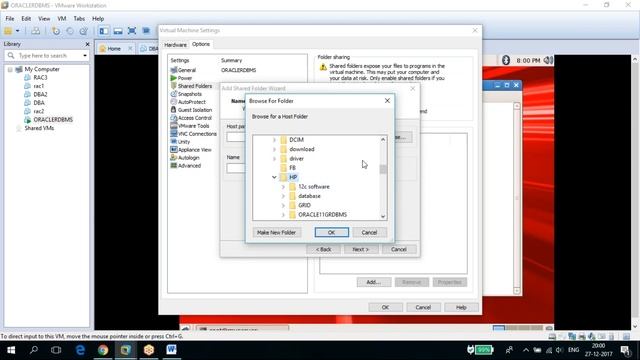Open Word from the taskbar
This screenshot has height=360, width=640.
(171, 350)
